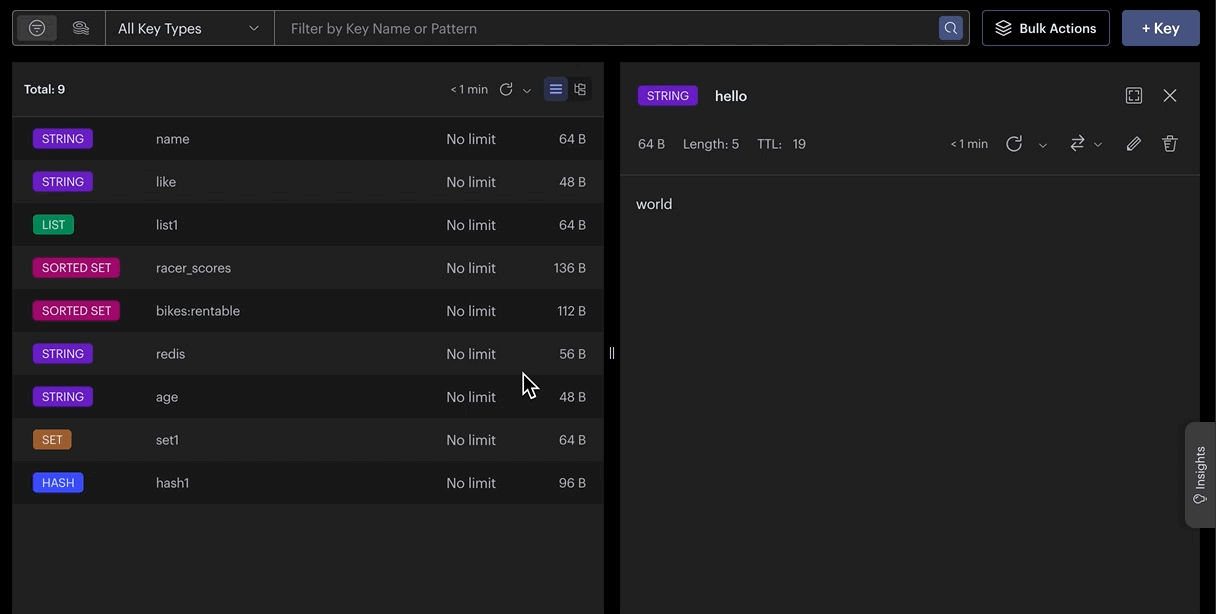This screenshot has width=1216, height=614.
Task: Open Bulk Actions
Action: (x=1046, y=28)
